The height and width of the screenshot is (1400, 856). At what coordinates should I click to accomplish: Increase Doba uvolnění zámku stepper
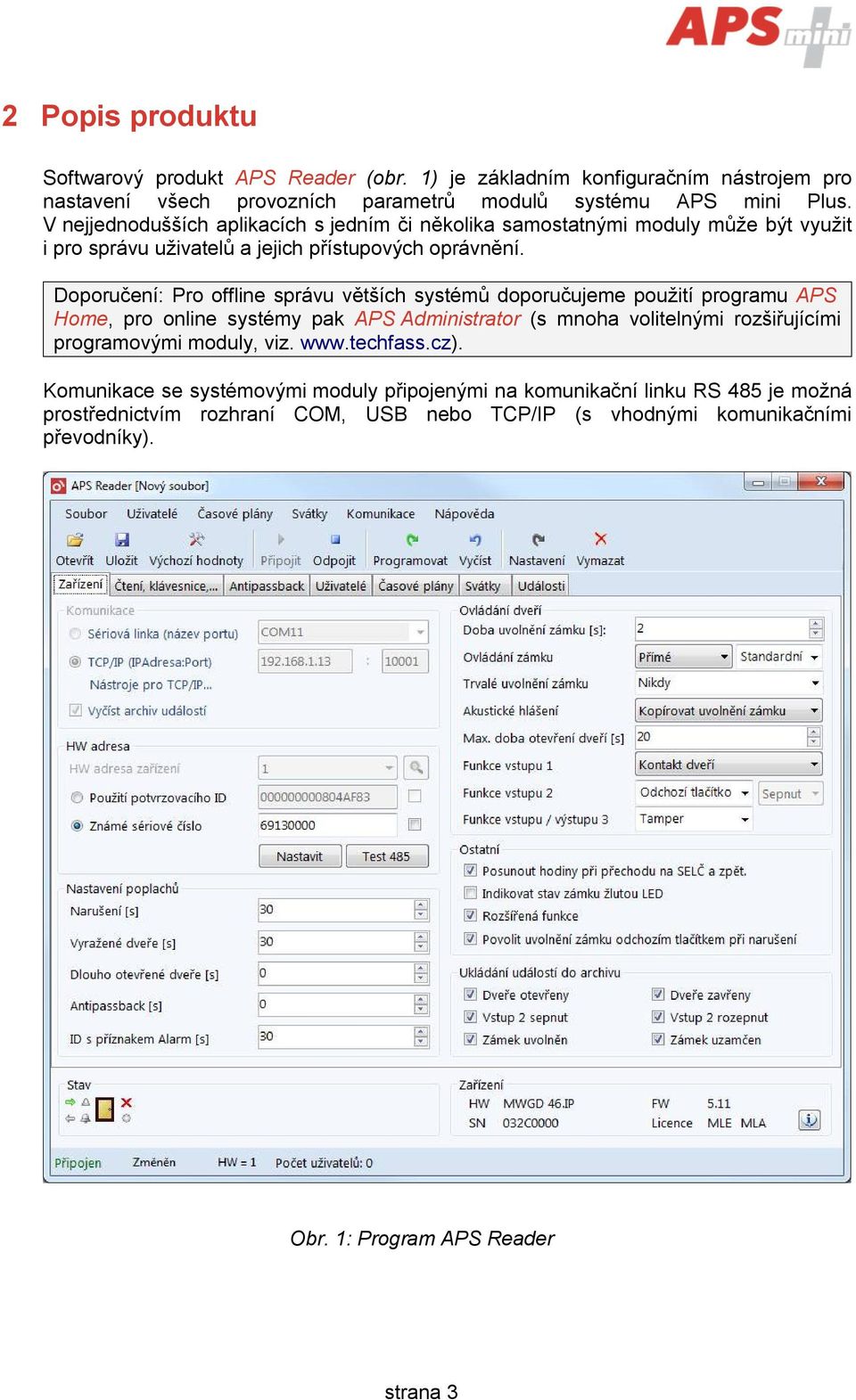816,623
